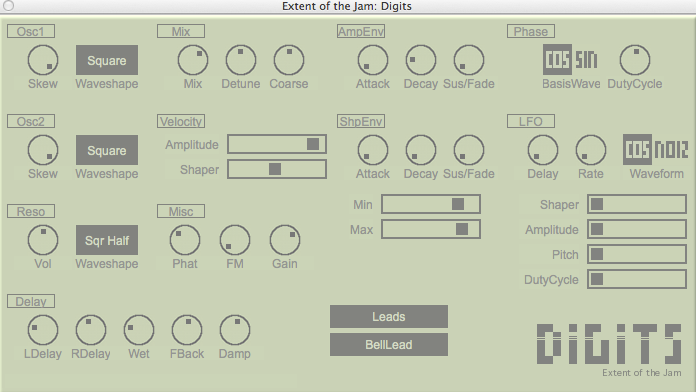696x392 pixels.
Task: Click the ShpEnv Max slider
Action: 431,229
